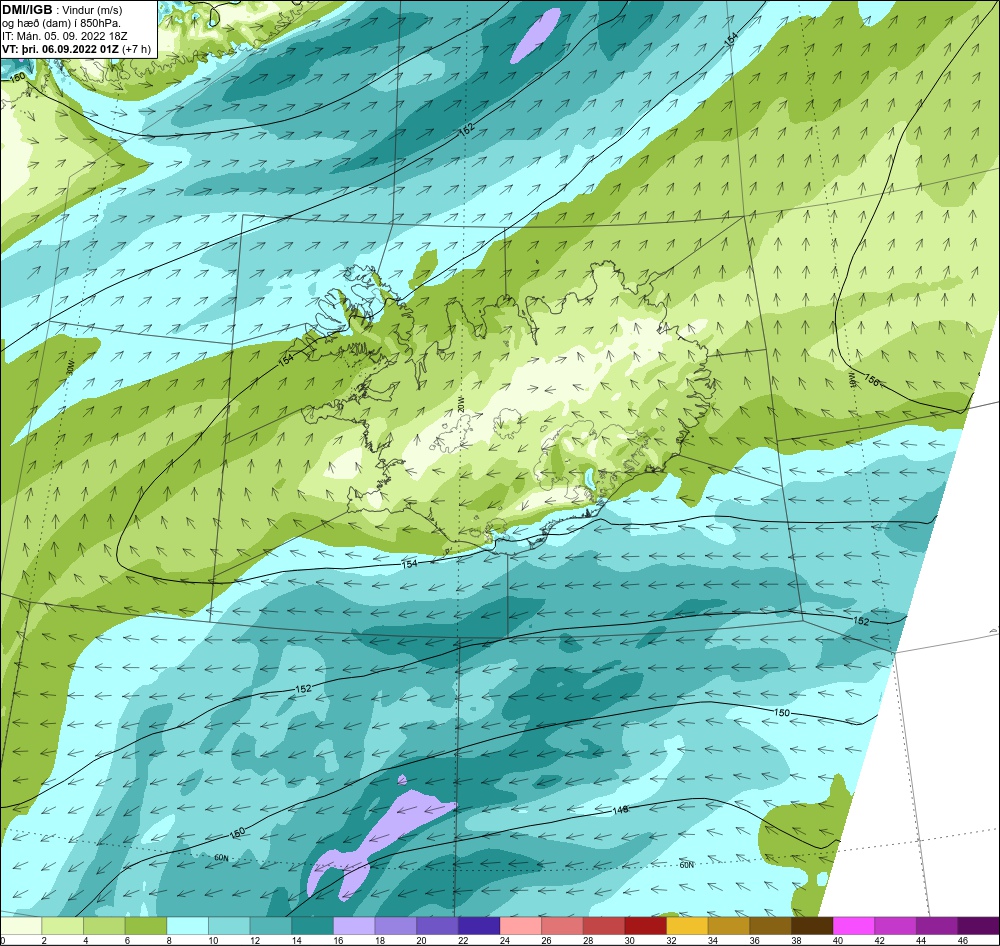Click the legend tick label 8
This screenshot has width=1000, height=946.
(169, 940)
